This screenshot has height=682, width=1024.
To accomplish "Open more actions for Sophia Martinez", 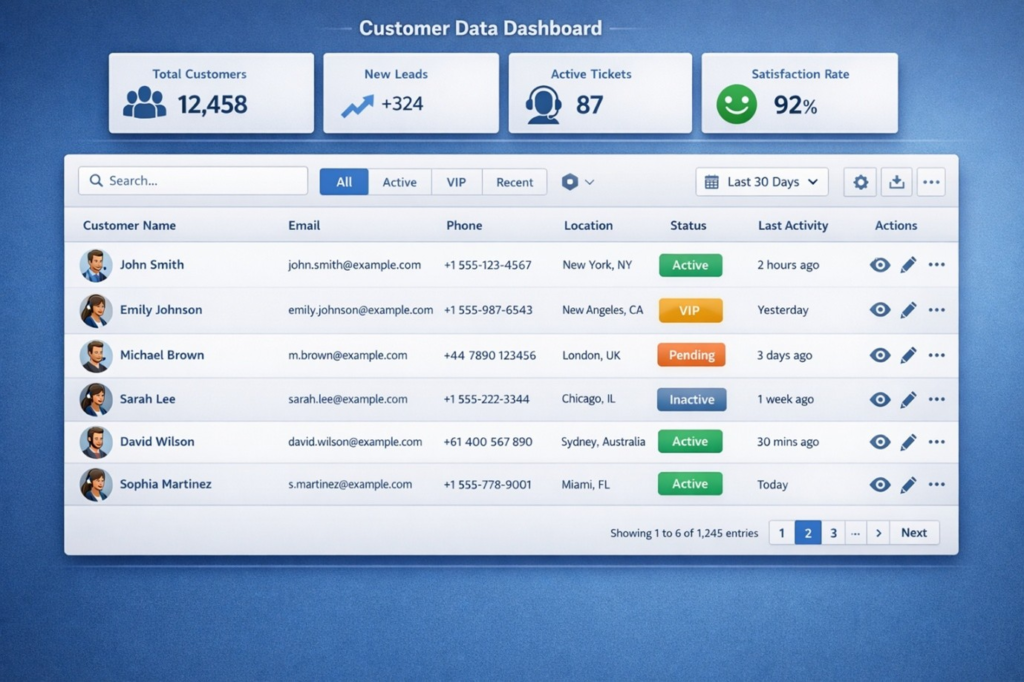I will [936, 484].
